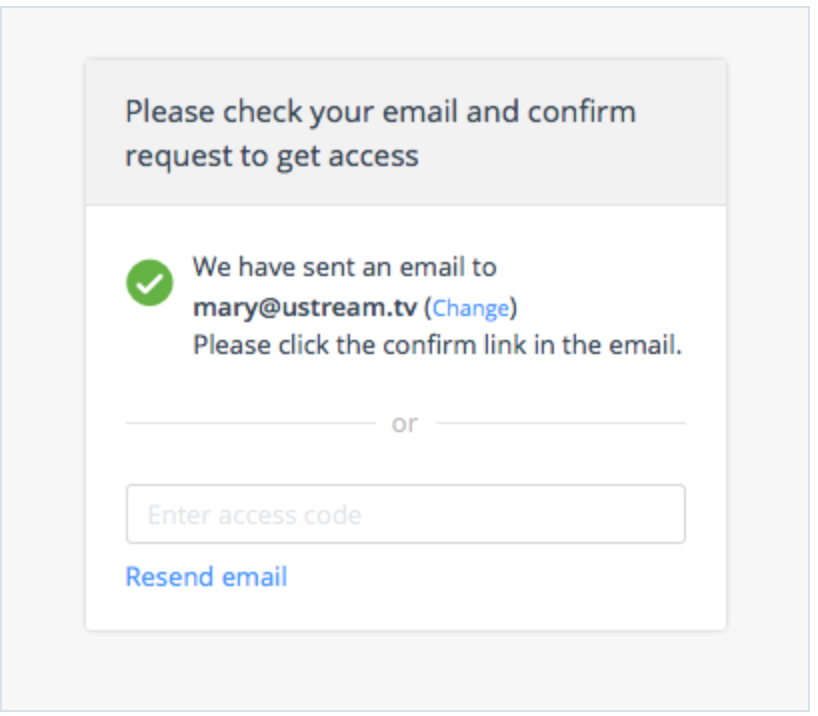The height and width of the screenshot is (716, 818).
Task: Click the white checkmark inside green circle
Action: point(150,285)
